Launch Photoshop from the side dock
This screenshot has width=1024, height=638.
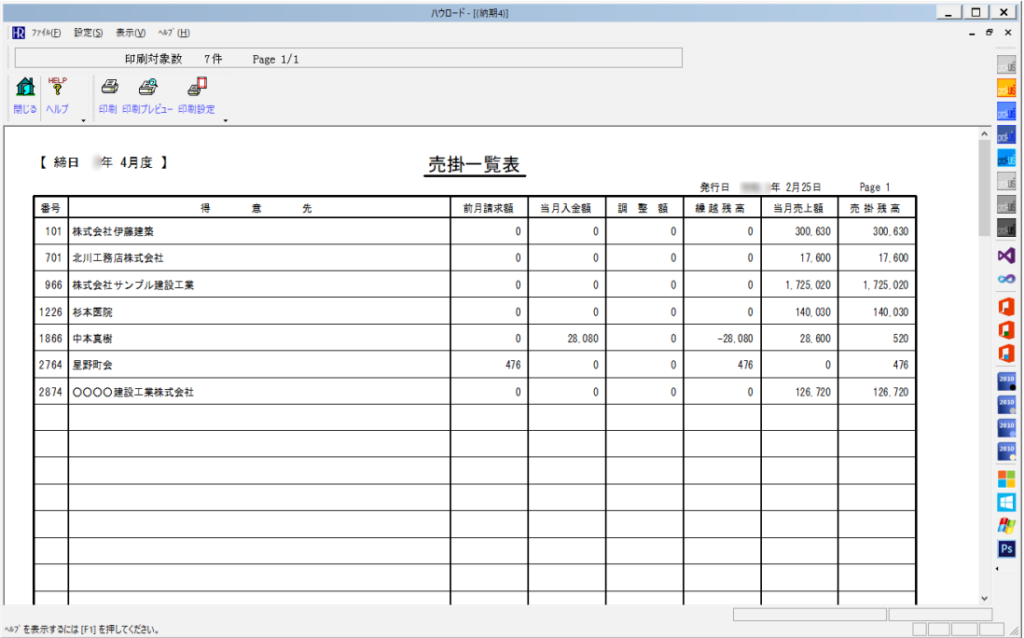(1006, 549)
